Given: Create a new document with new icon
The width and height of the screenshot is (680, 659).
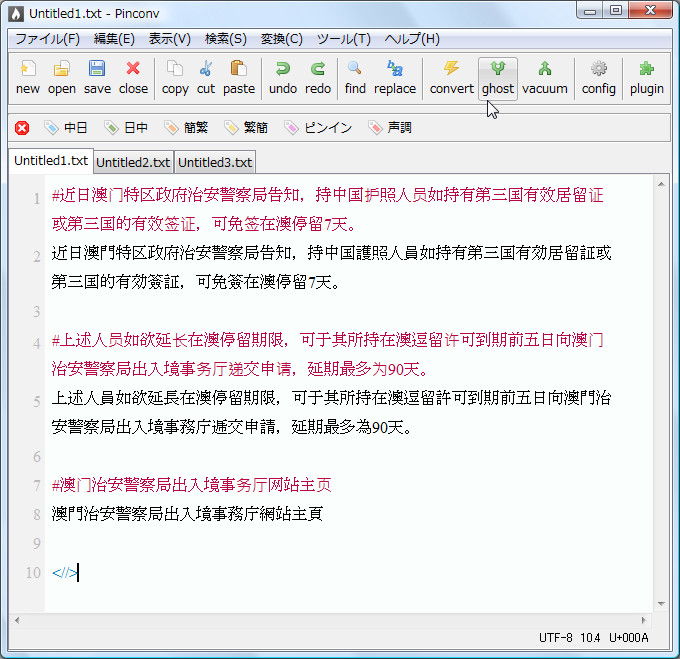Looking at the screenshot, I should 28,78.
